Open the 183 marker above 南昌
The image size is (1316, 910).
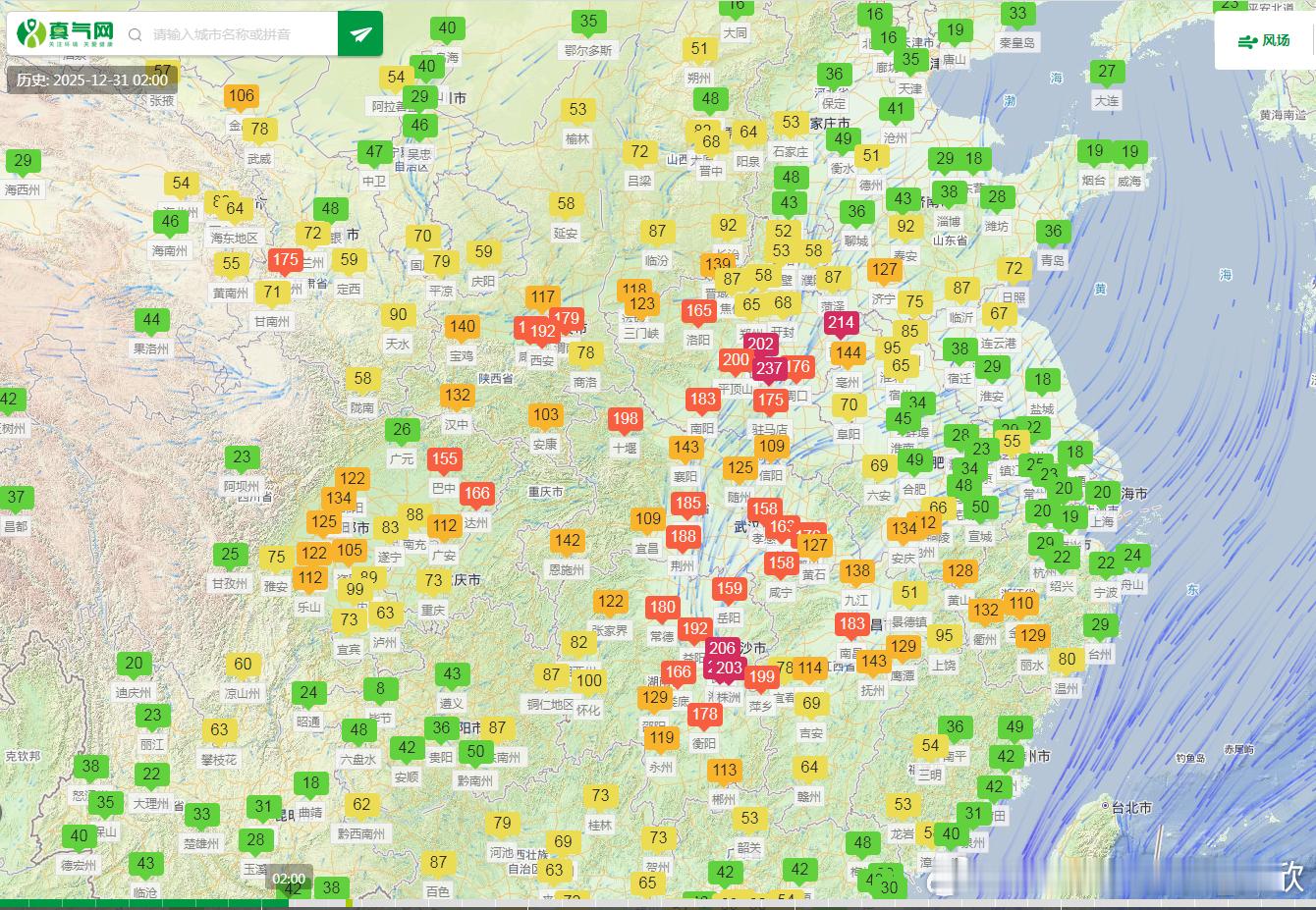[x=851, y=625]
